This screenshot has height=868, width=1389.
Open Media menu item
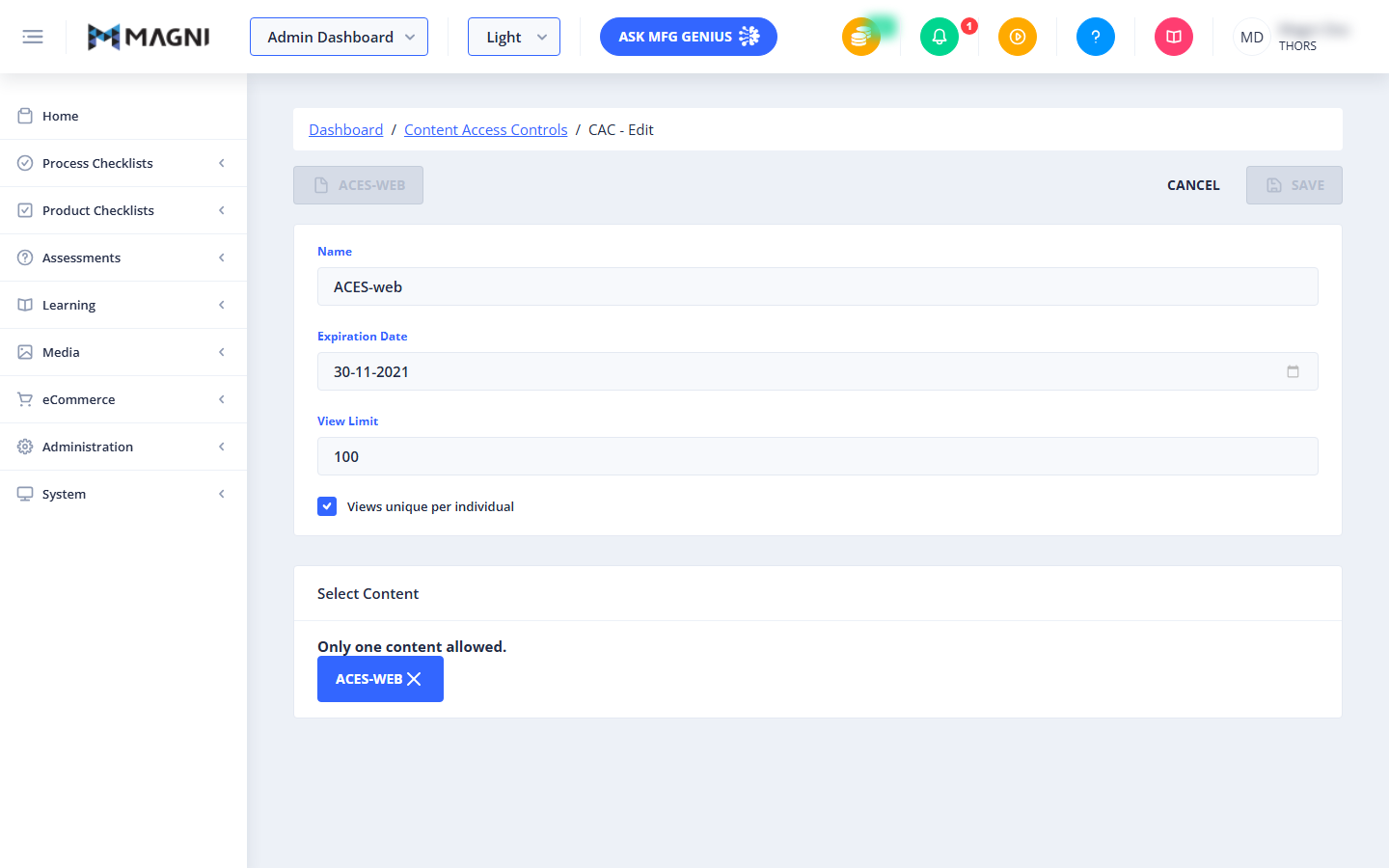pyautogui.click(x=123, y=352)
